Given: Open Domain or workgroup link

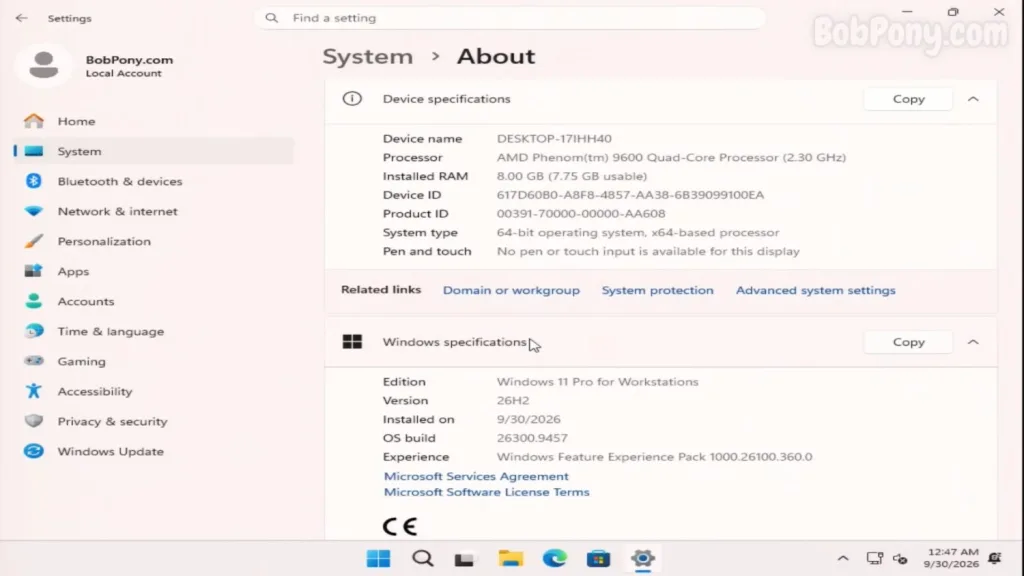Looking at the screenshot, I should tap(511, 290).
